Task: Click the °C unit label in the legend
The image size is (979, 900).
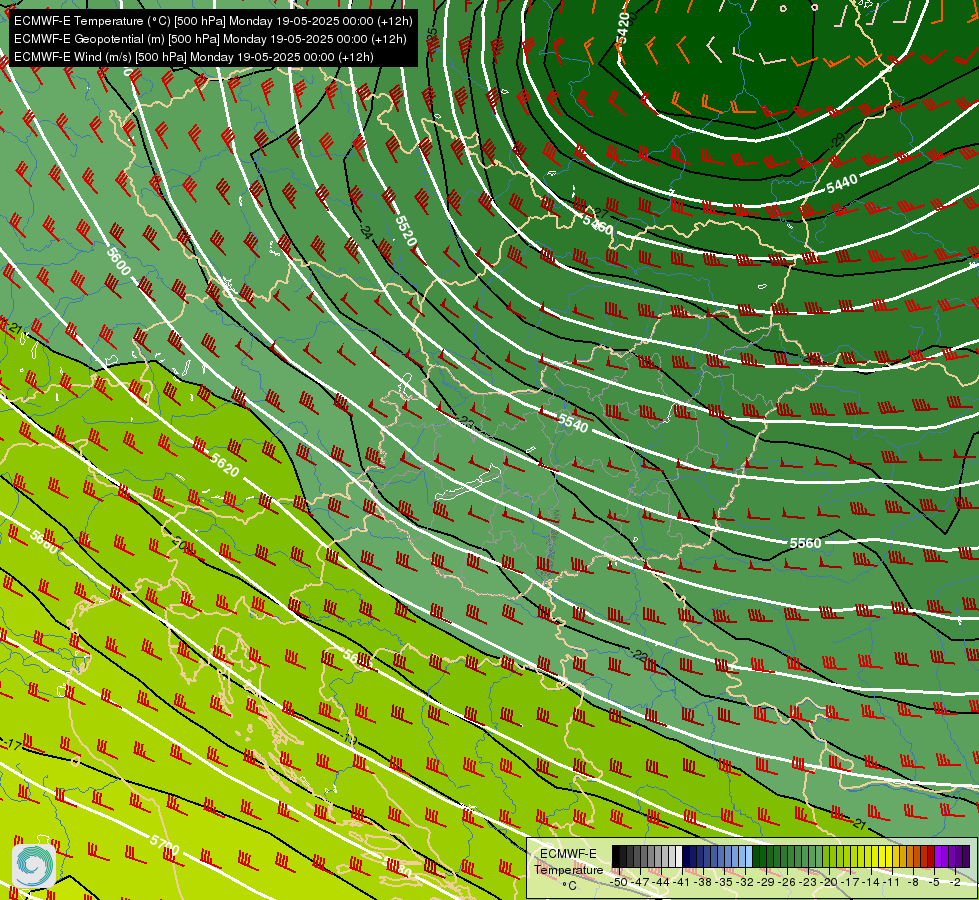Action: click(569, 886)
